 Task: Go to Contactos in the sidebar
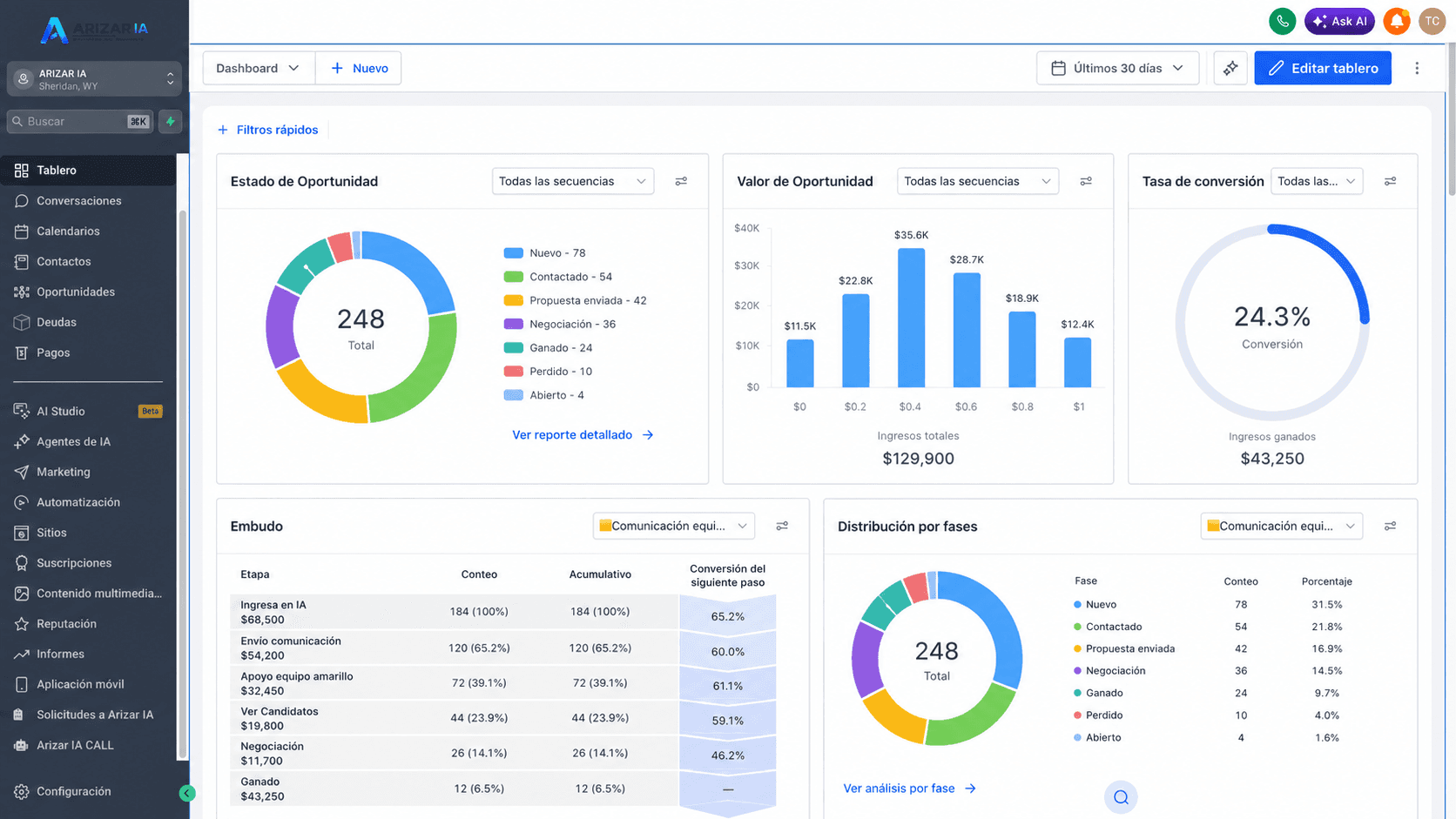pos(89,261)
